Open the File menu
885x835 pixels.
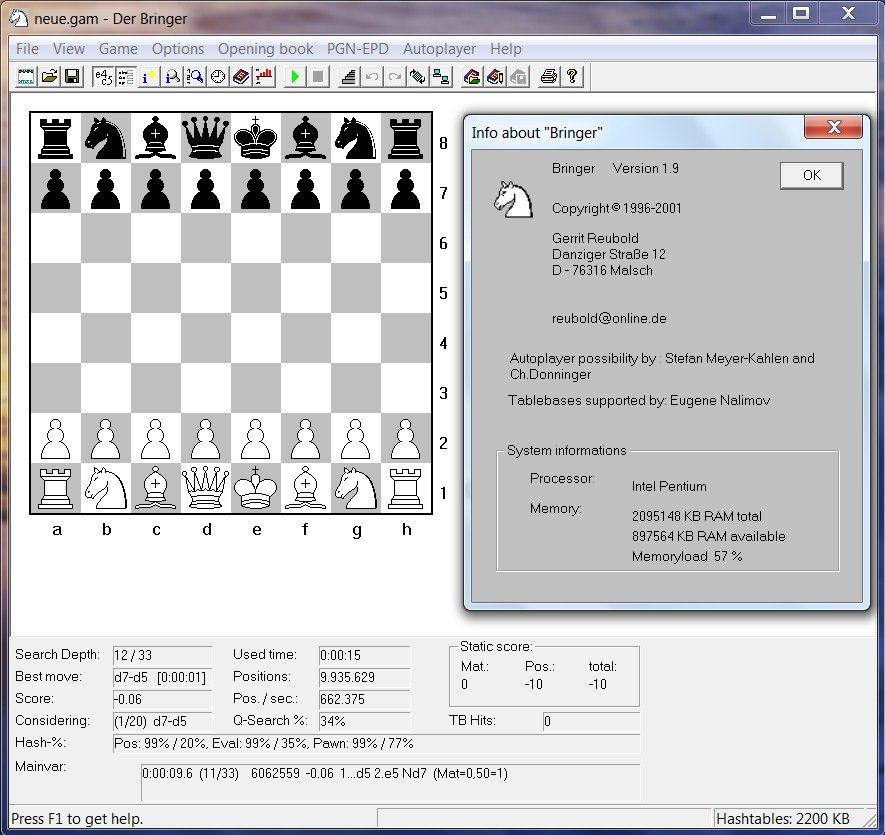(x=27, y=49)
